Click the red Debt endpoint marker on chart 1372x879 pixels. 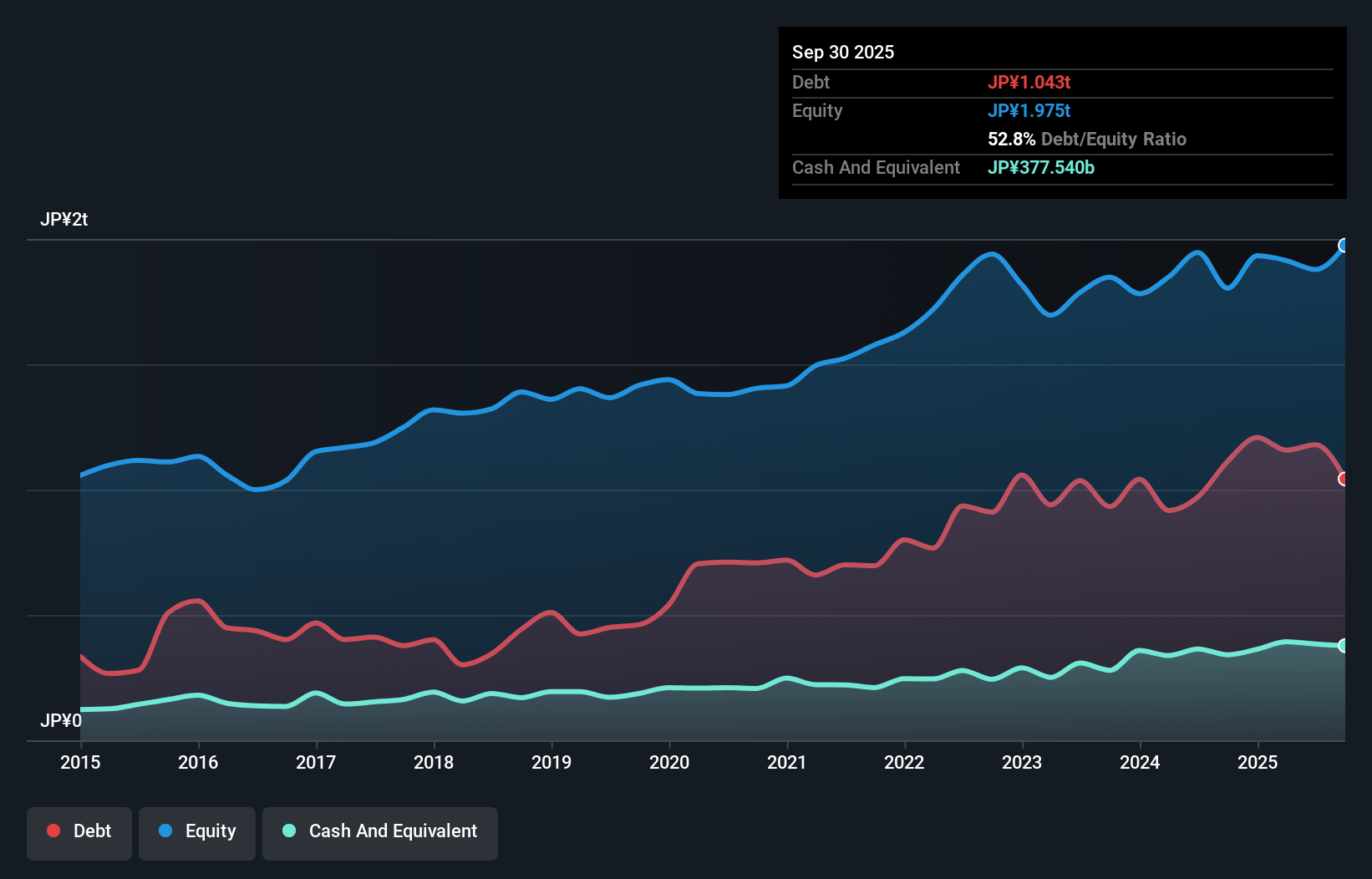1343,478
